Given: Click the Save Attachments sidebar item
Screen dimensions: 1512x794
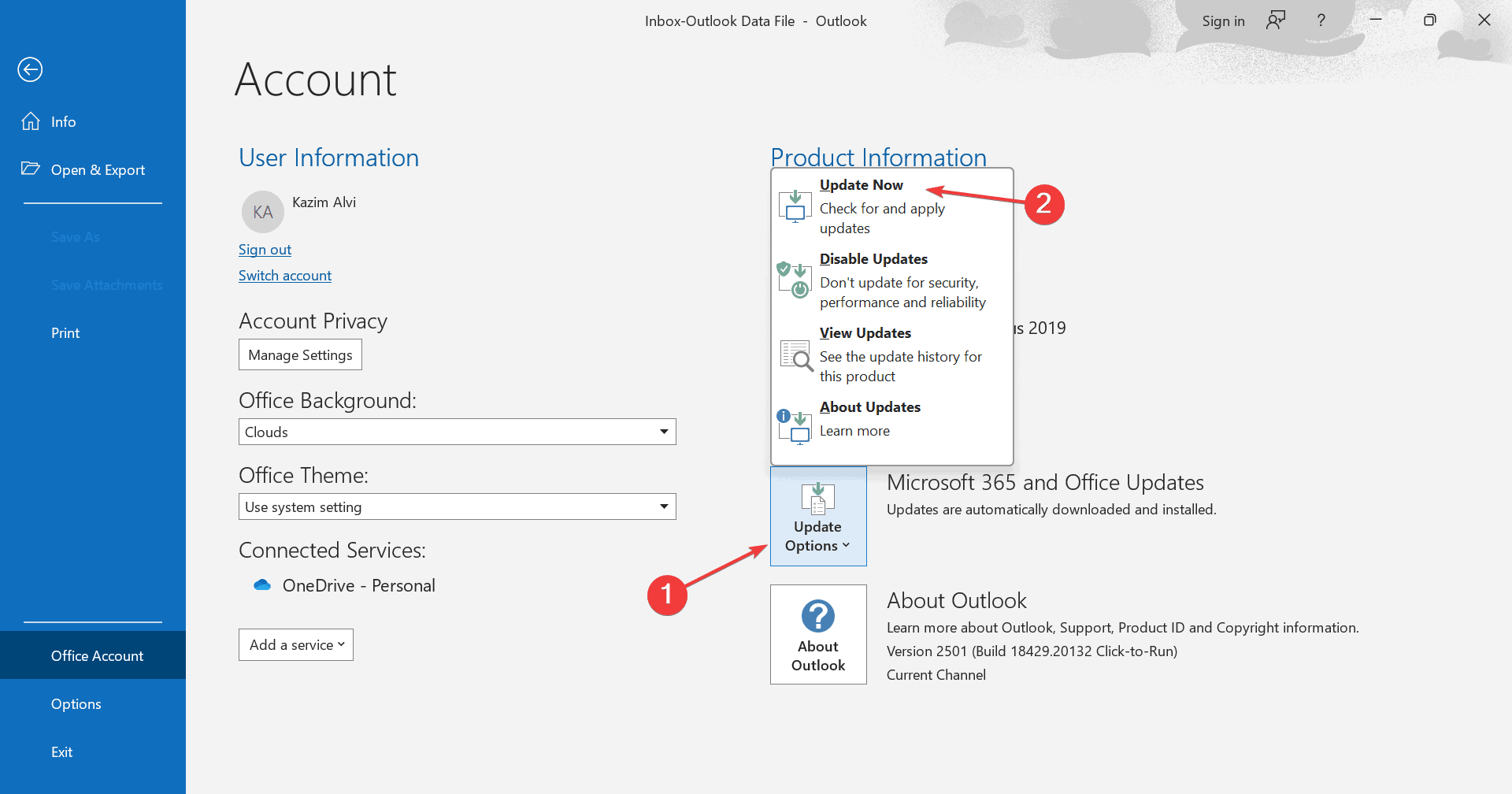Looking at the screenshot, I should [x=106, y=285].
